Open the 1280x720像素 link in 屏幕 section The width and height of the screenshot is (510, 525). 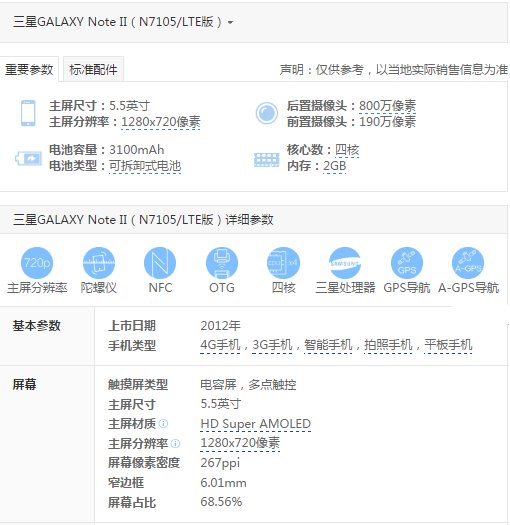click(x=240, y=443)
